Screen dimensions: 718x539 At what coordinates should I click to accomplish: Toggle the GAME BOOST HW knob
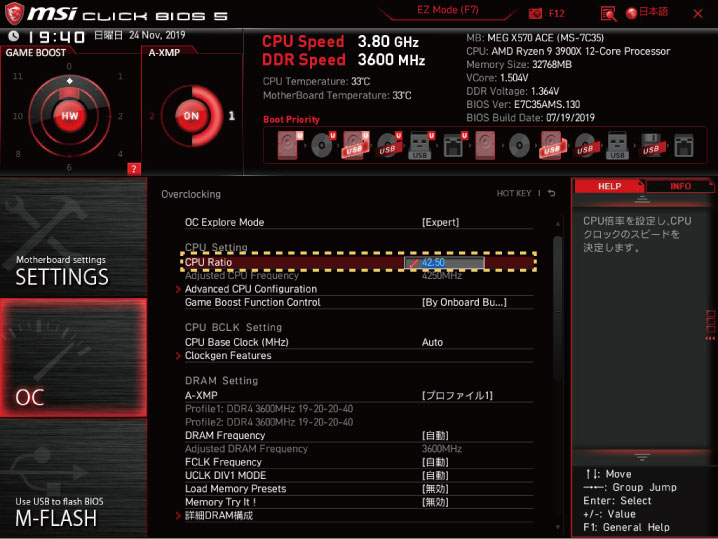pos(70,116)
